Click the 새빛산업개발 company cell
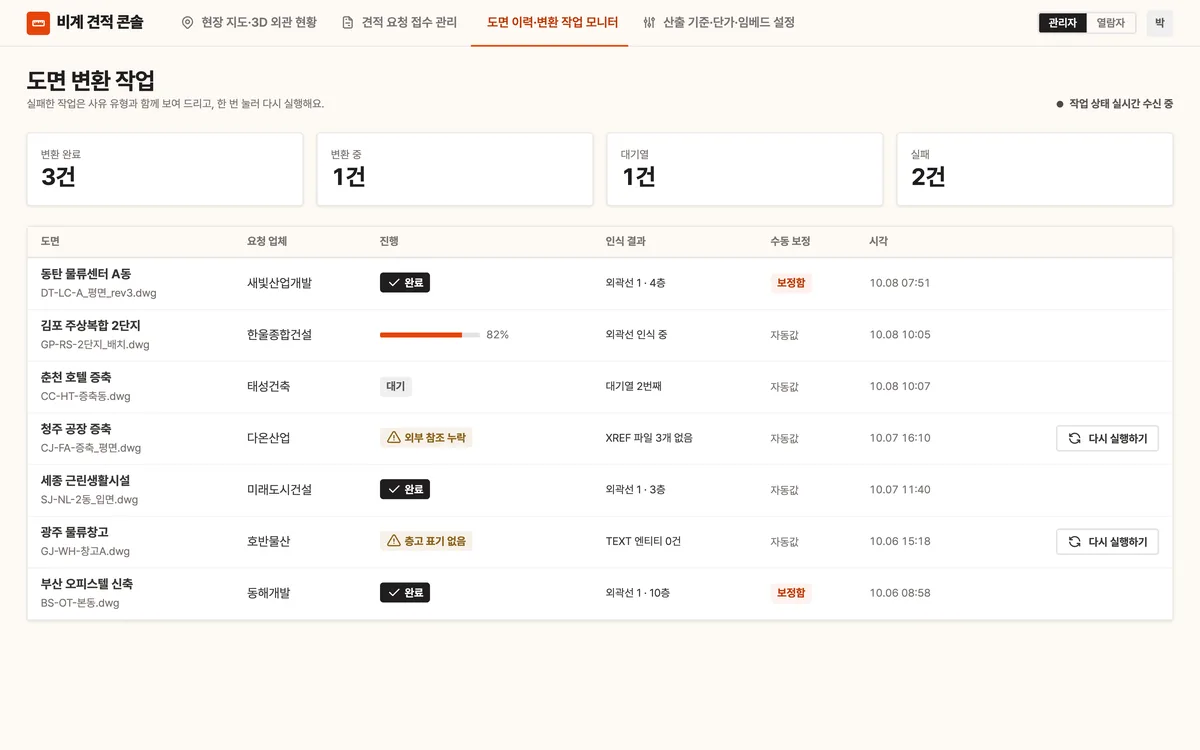The height and width of the screenshot is (750, 1200). pos(280,283)
